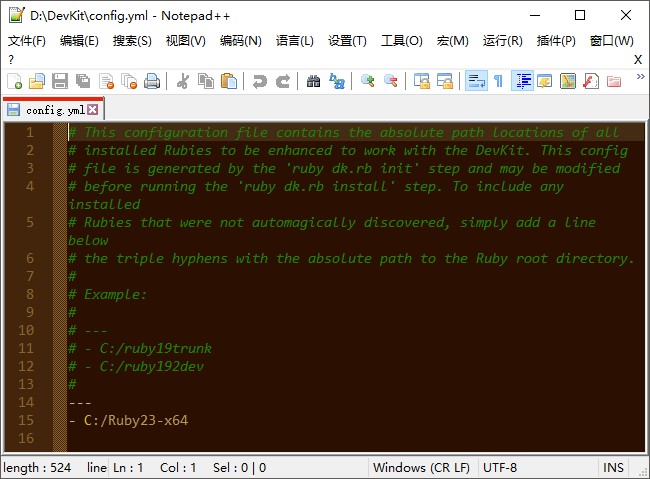The image size is (650, 479).
Task: Redo the last undone action
Action: pyautogui.click(x=283, y=81)
